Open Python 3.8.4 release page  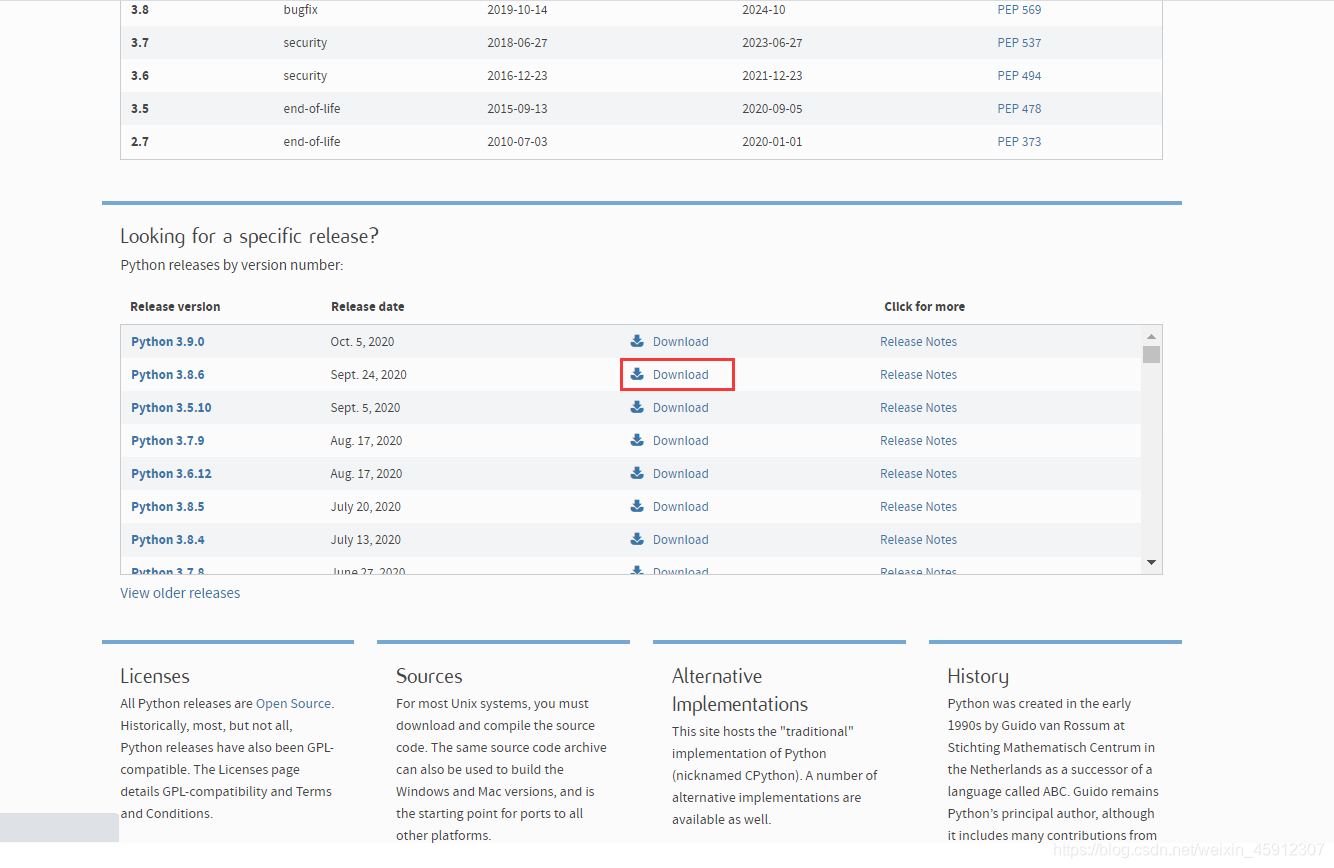tap(167, 540)
